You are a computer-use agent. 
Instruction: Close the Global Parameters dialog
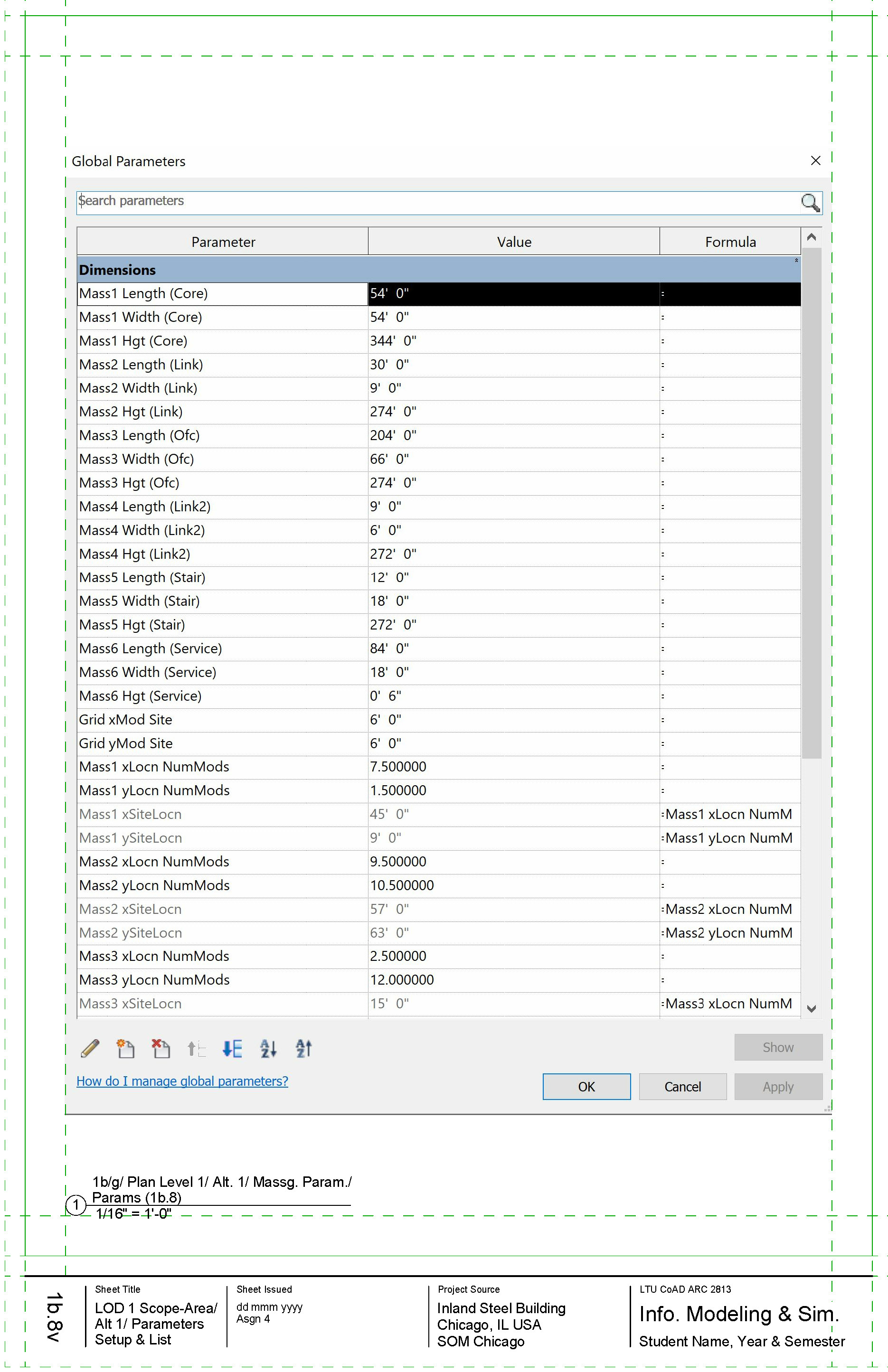coord(815,161)
